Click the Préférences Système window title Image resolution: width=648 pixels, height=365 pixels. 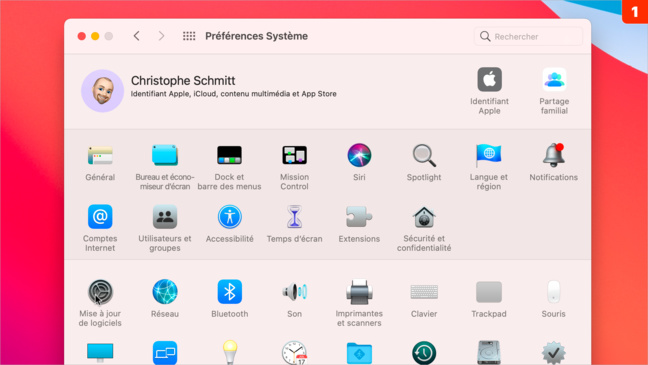click(x=256, y=36)
